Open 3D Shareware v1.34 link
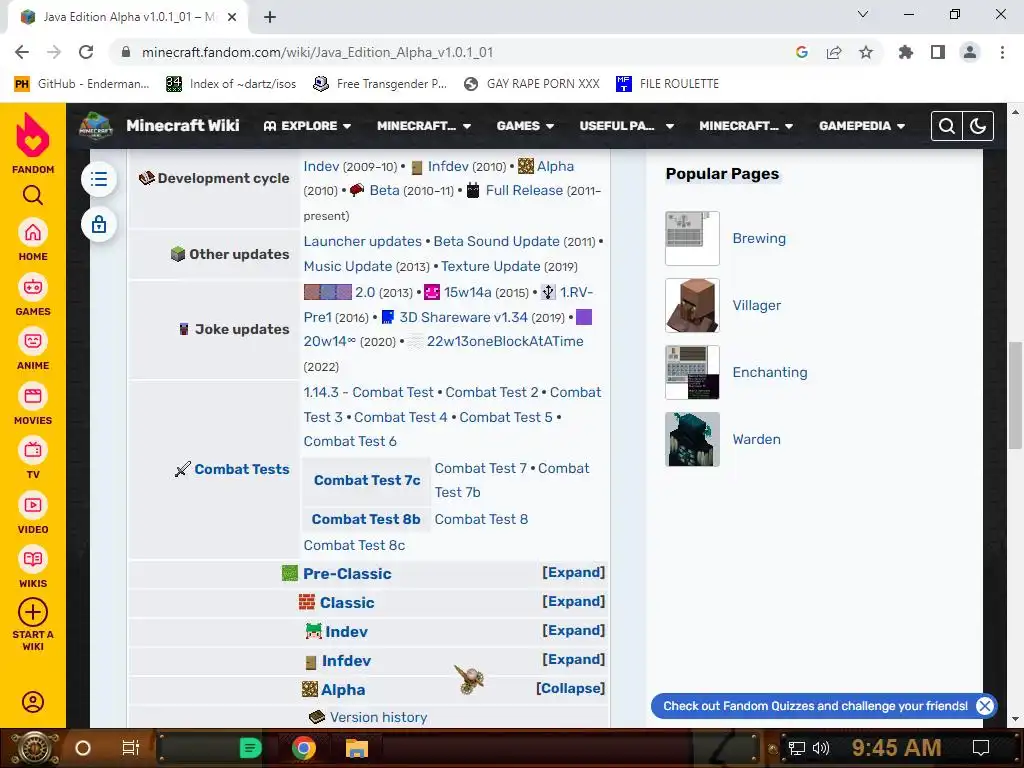 tap(463, 317)
